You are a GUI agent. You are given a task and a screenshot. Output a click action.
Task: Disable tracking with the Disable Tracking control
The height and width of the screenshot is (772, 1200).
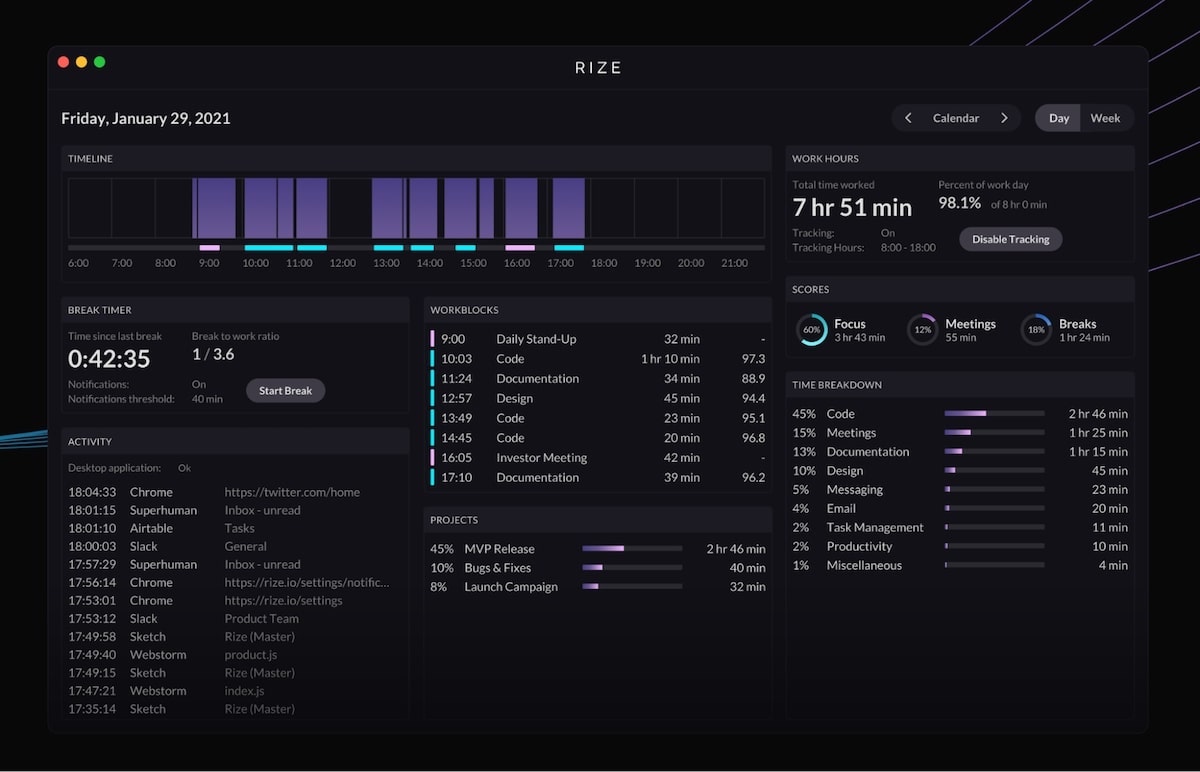[x=1010, y=239]
